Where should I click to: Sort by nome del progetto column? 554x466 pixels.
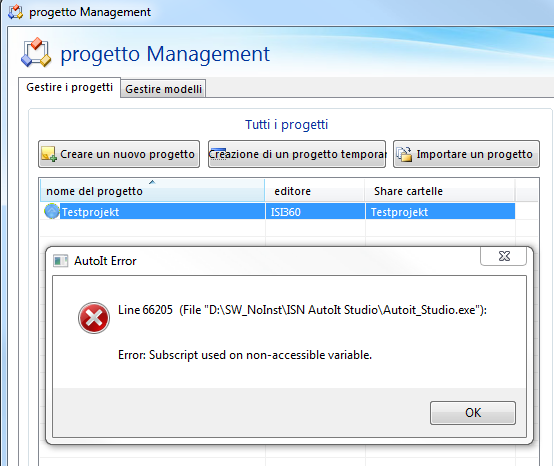(153, 191)
